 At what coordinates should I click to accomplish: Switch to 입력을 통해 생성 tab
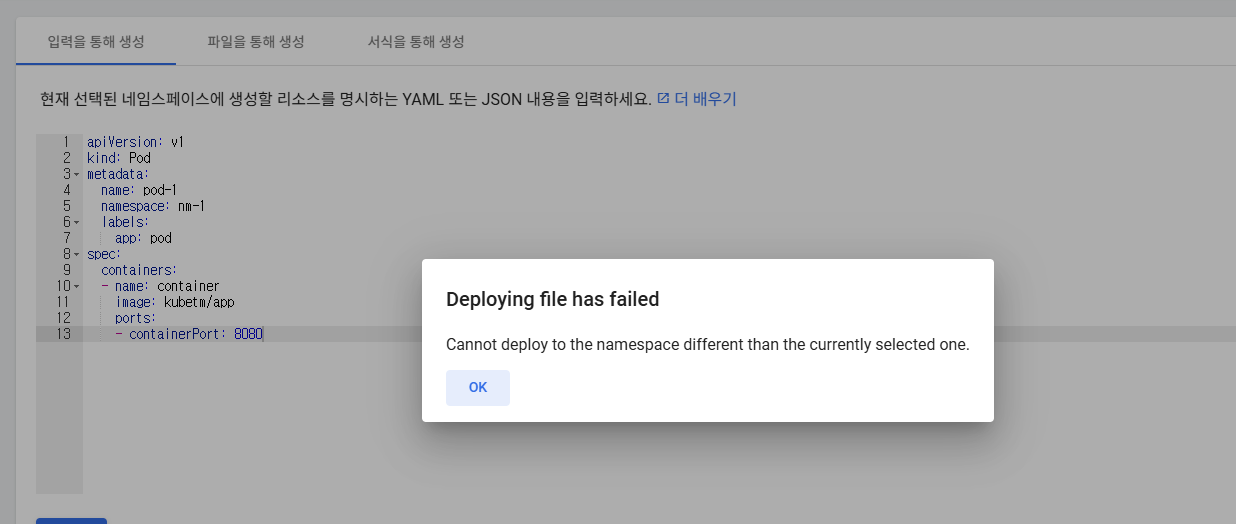point(96,42)
